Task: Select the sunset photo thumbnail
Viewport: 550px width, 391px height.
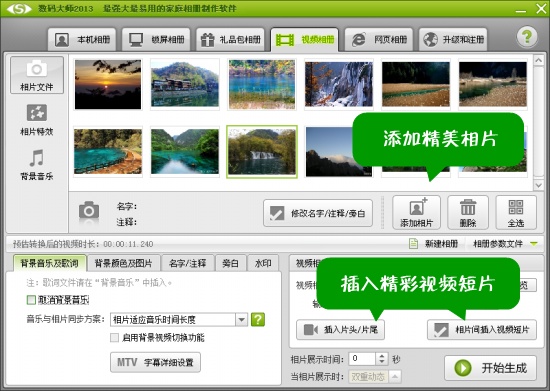Action: click(x=108, y=85)
